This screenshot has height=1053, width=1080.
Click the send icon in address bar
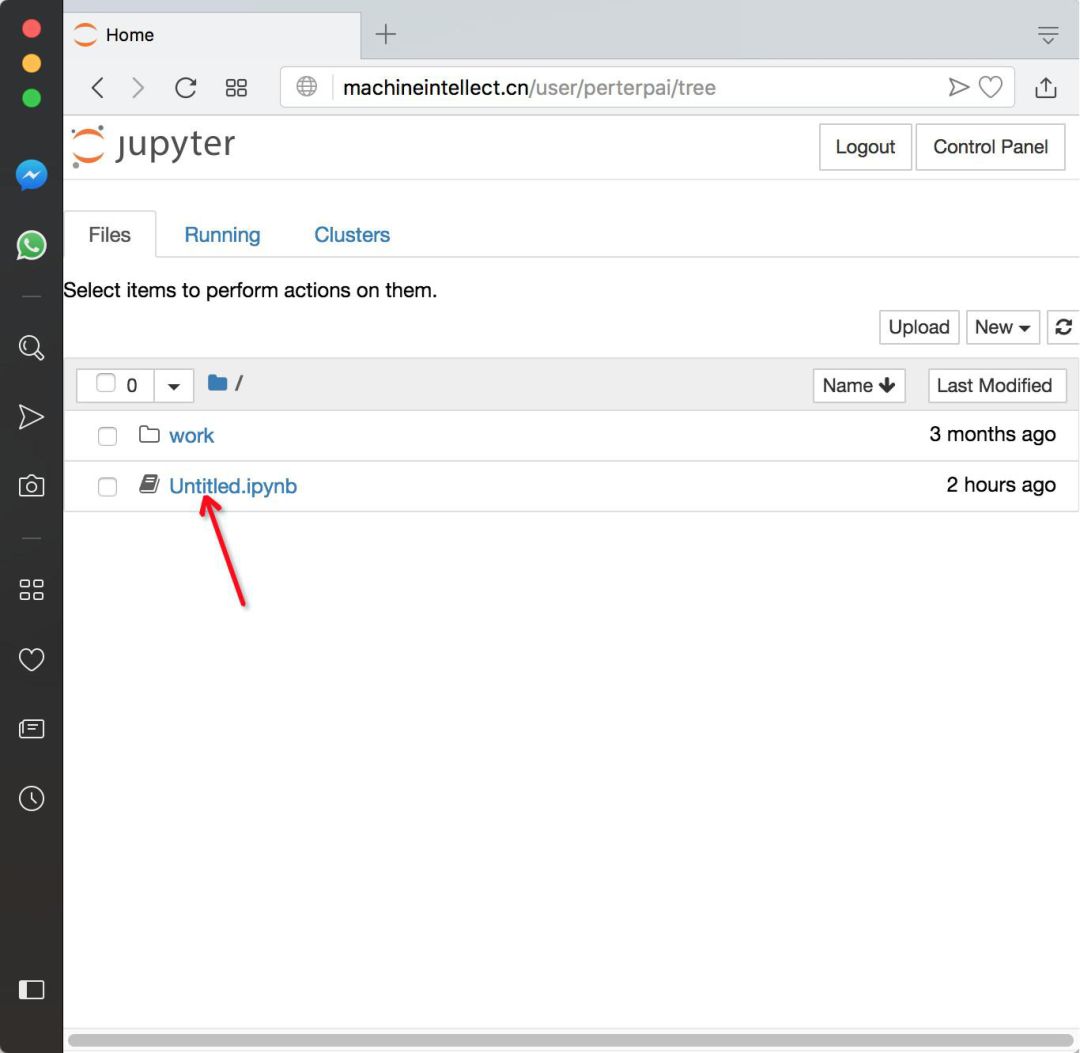958,87
